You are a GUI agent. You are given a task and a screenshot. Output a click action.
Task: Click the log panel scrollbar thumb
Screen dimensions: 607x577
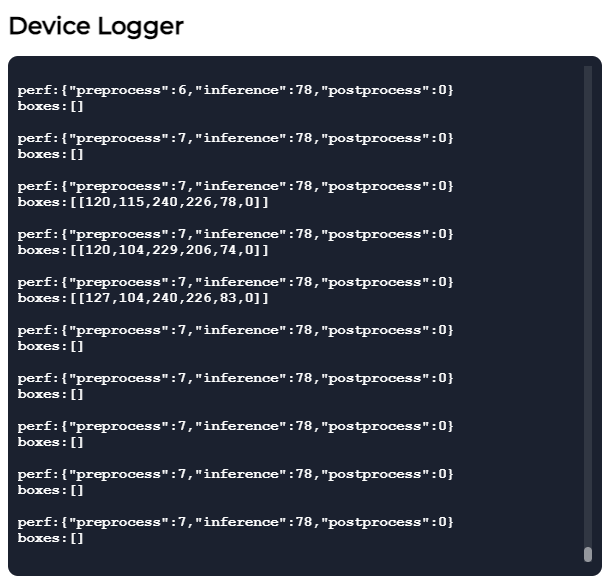tap(588, 554)
